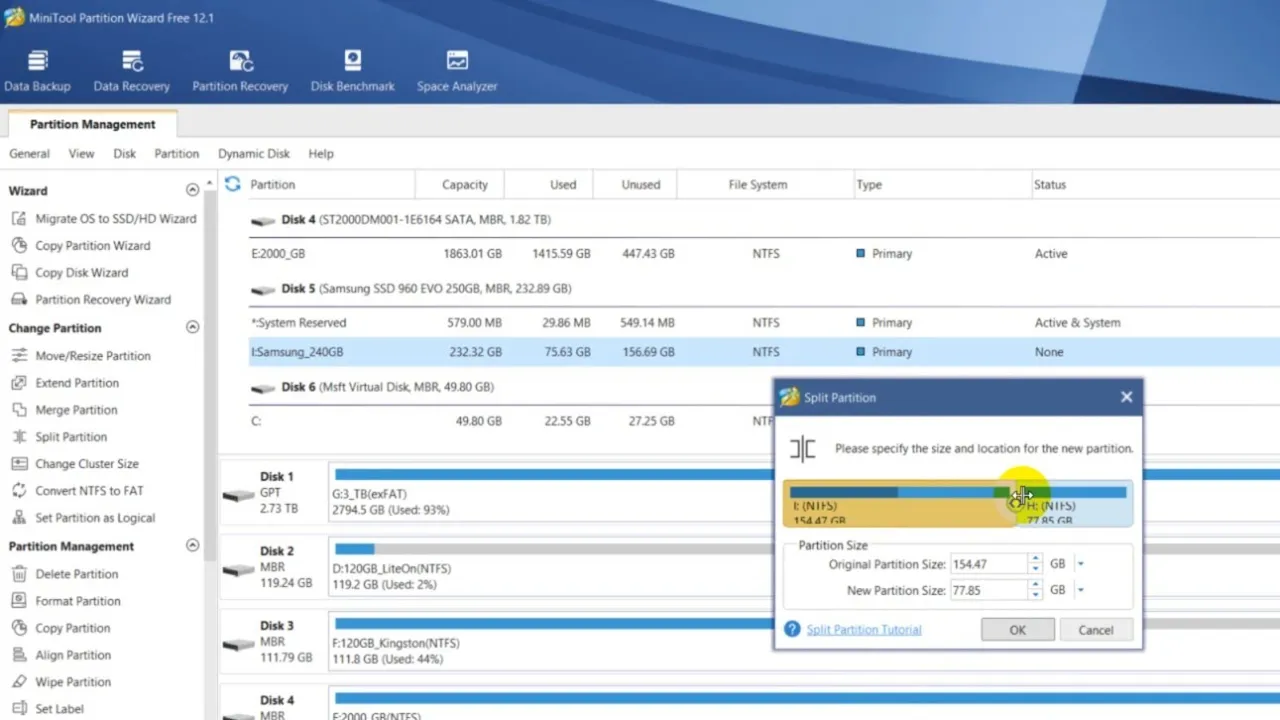
Task: Decrease New Partition Size with down arrow
Action: pos(1035,595)
